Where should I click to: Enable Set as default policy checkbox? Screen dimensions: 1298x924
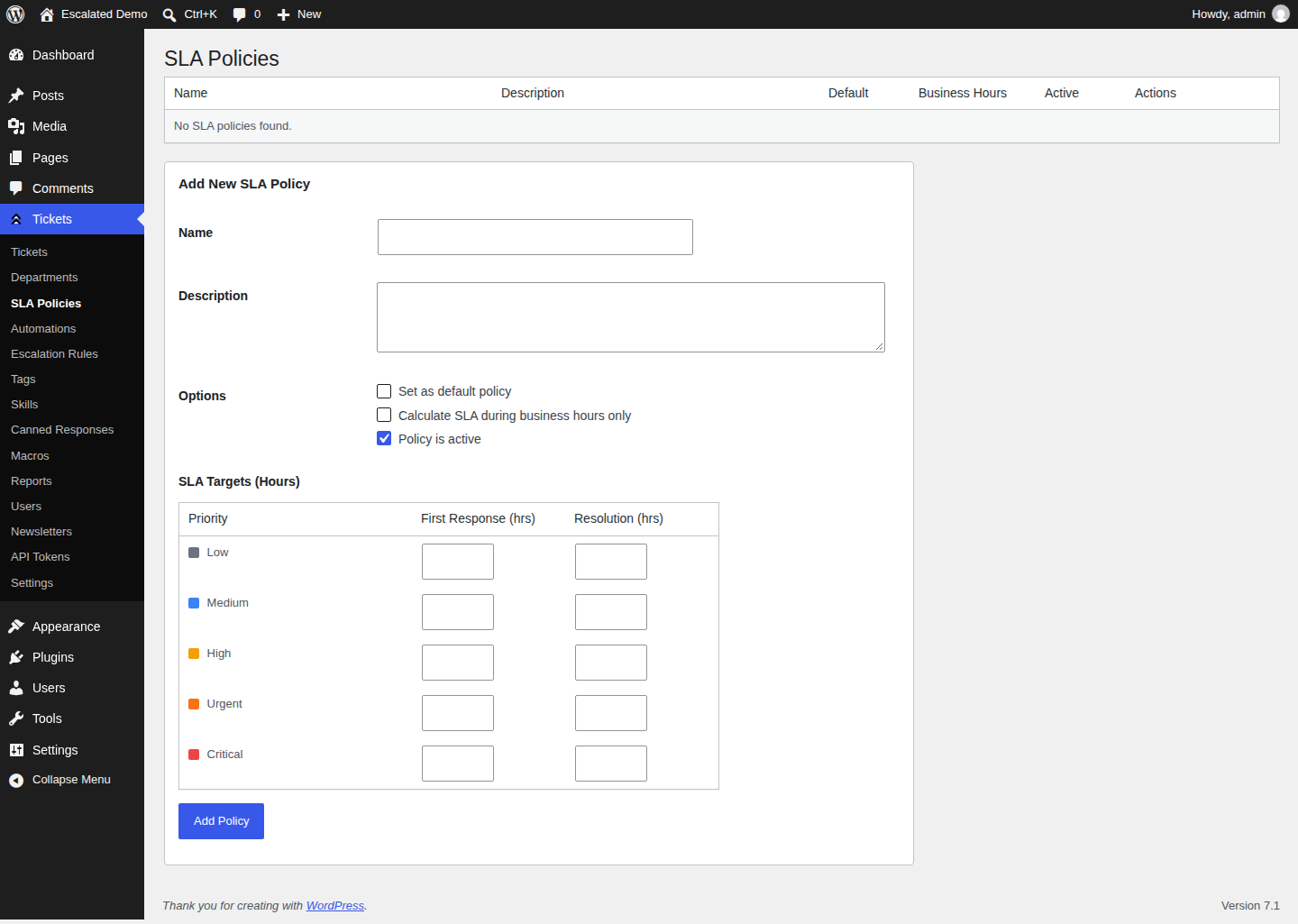384,391
